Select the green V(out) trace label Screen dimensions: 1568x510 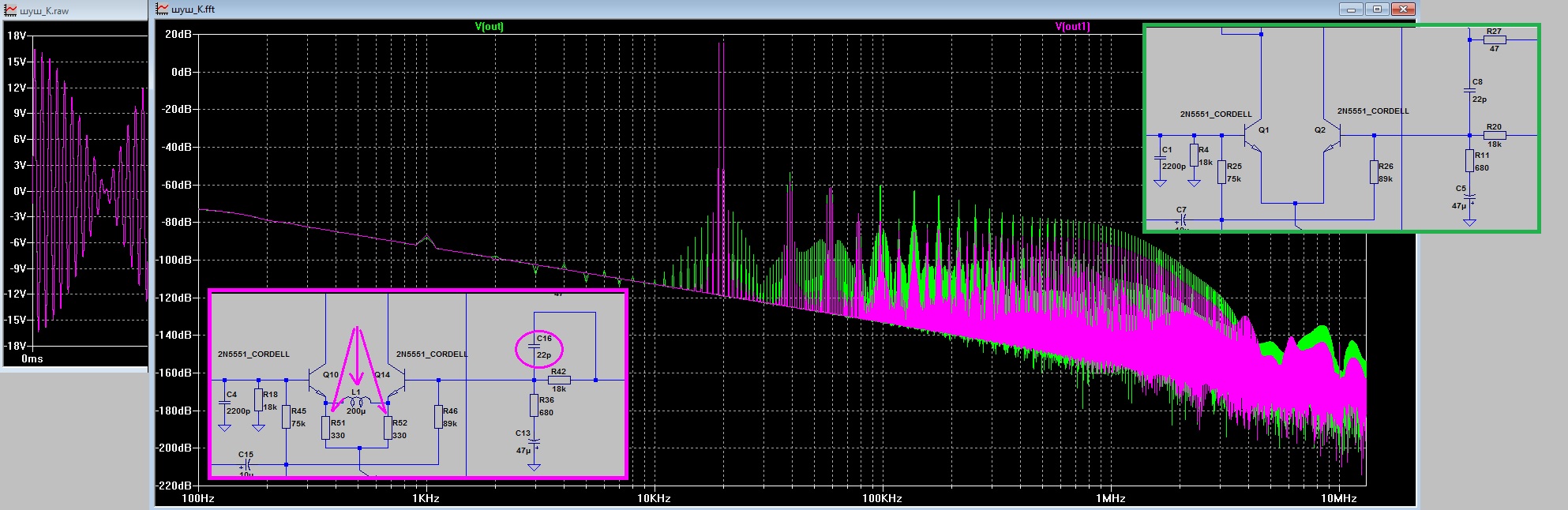tap(490, 26)
